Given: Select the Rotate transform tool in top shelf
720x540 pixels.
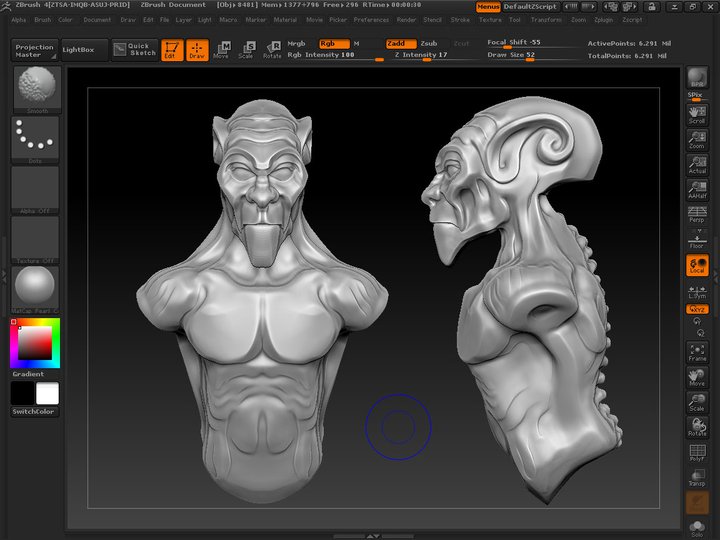Looking at the screenshot, I should [272, 50].
